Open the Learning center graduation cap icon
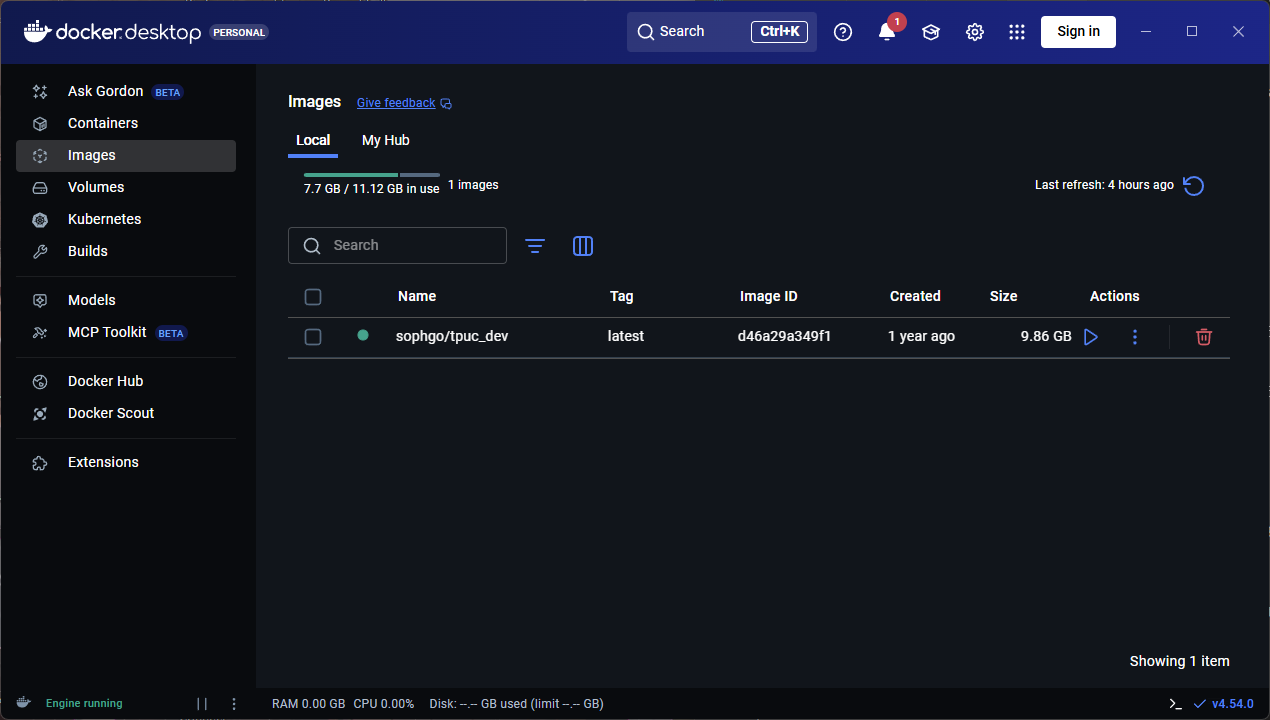 (x=931, y=32)
